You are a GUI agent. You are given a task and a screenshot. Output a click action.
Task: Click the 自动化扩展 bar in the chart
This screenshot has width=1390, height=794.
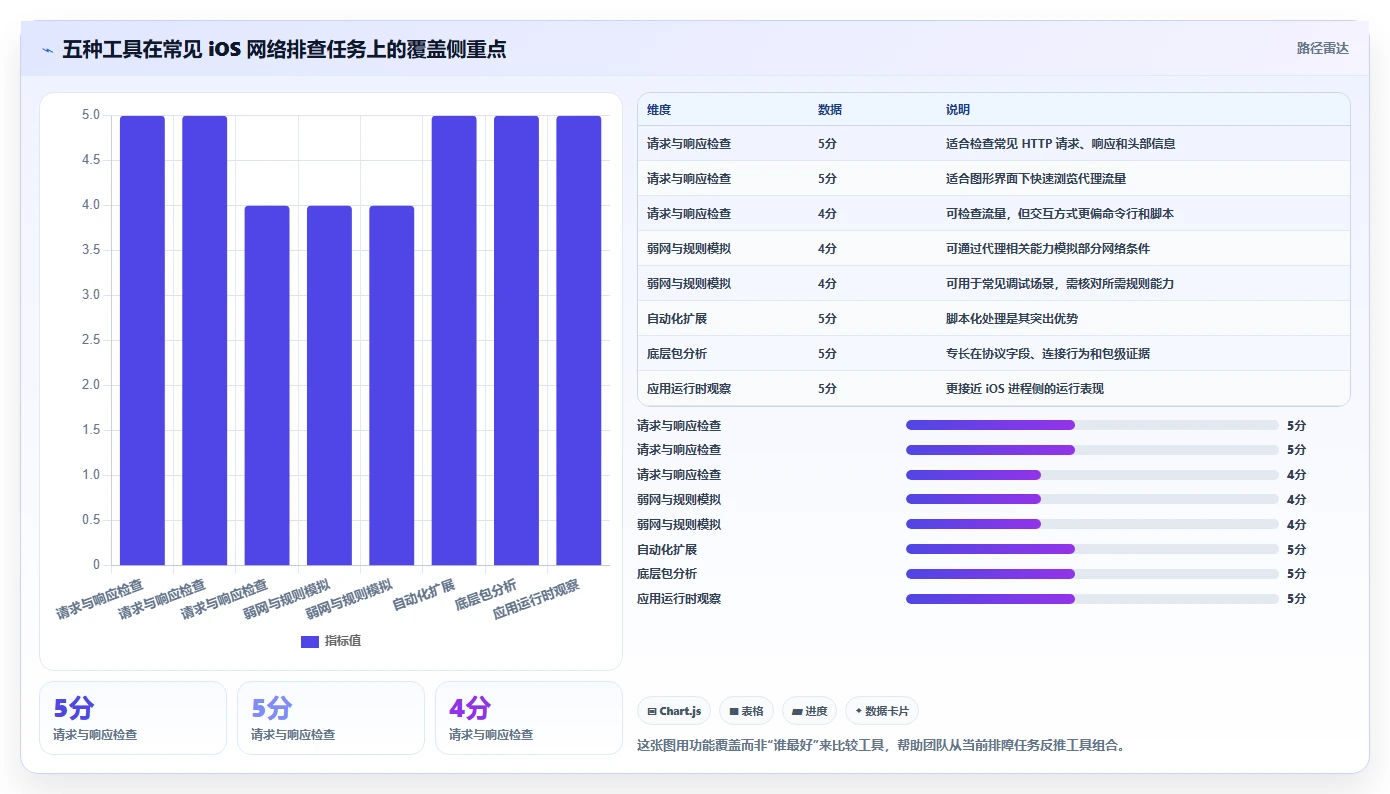pos(454,340)
